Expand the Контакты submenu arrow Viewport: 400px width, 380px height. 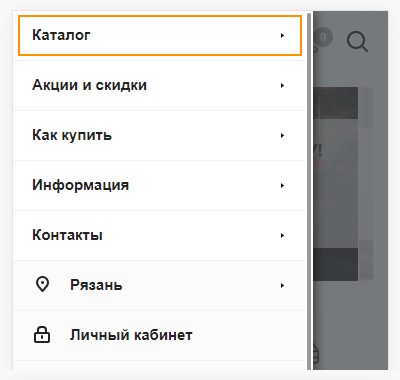282,235
